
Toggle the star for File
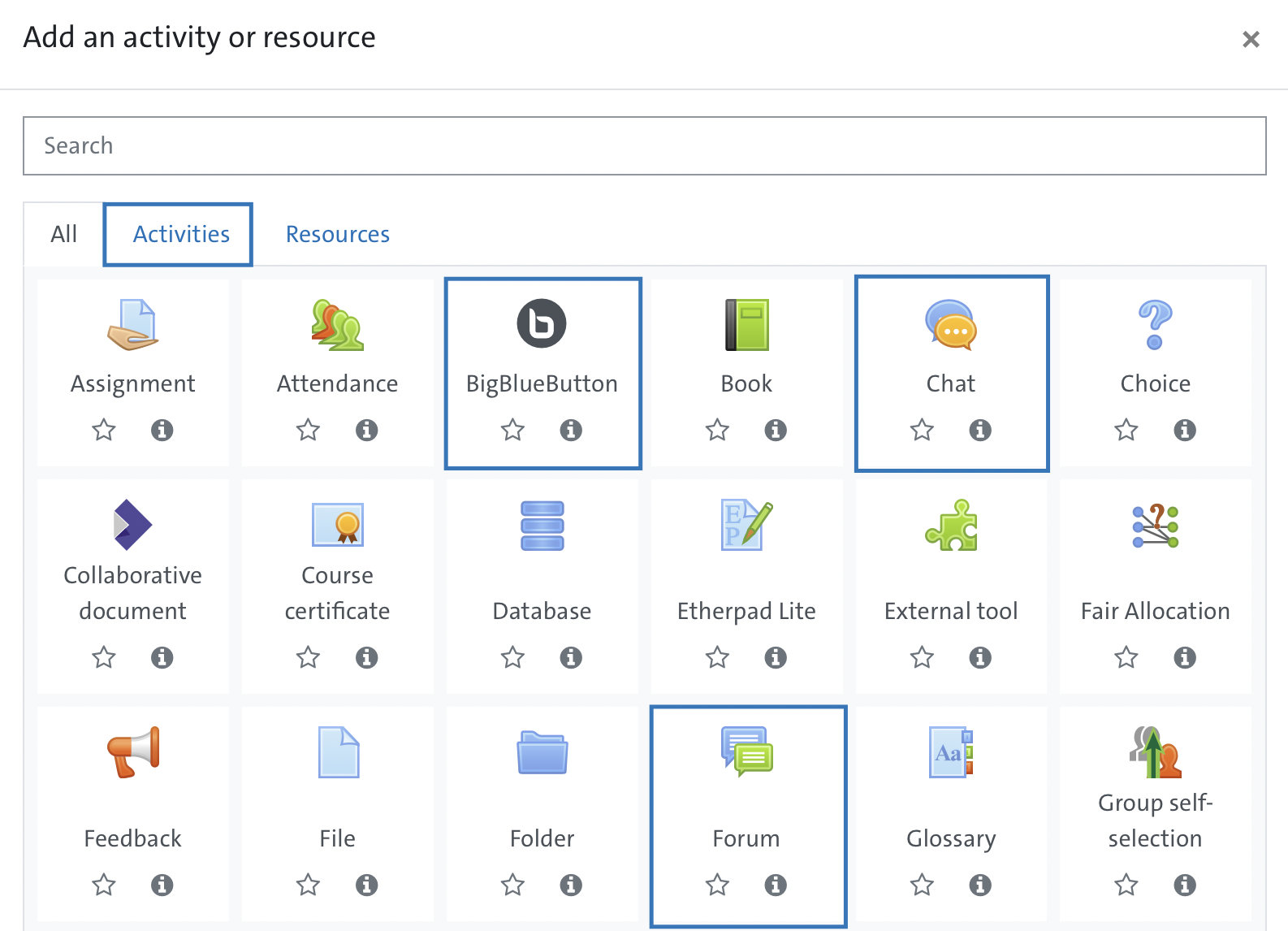point(308,885)
